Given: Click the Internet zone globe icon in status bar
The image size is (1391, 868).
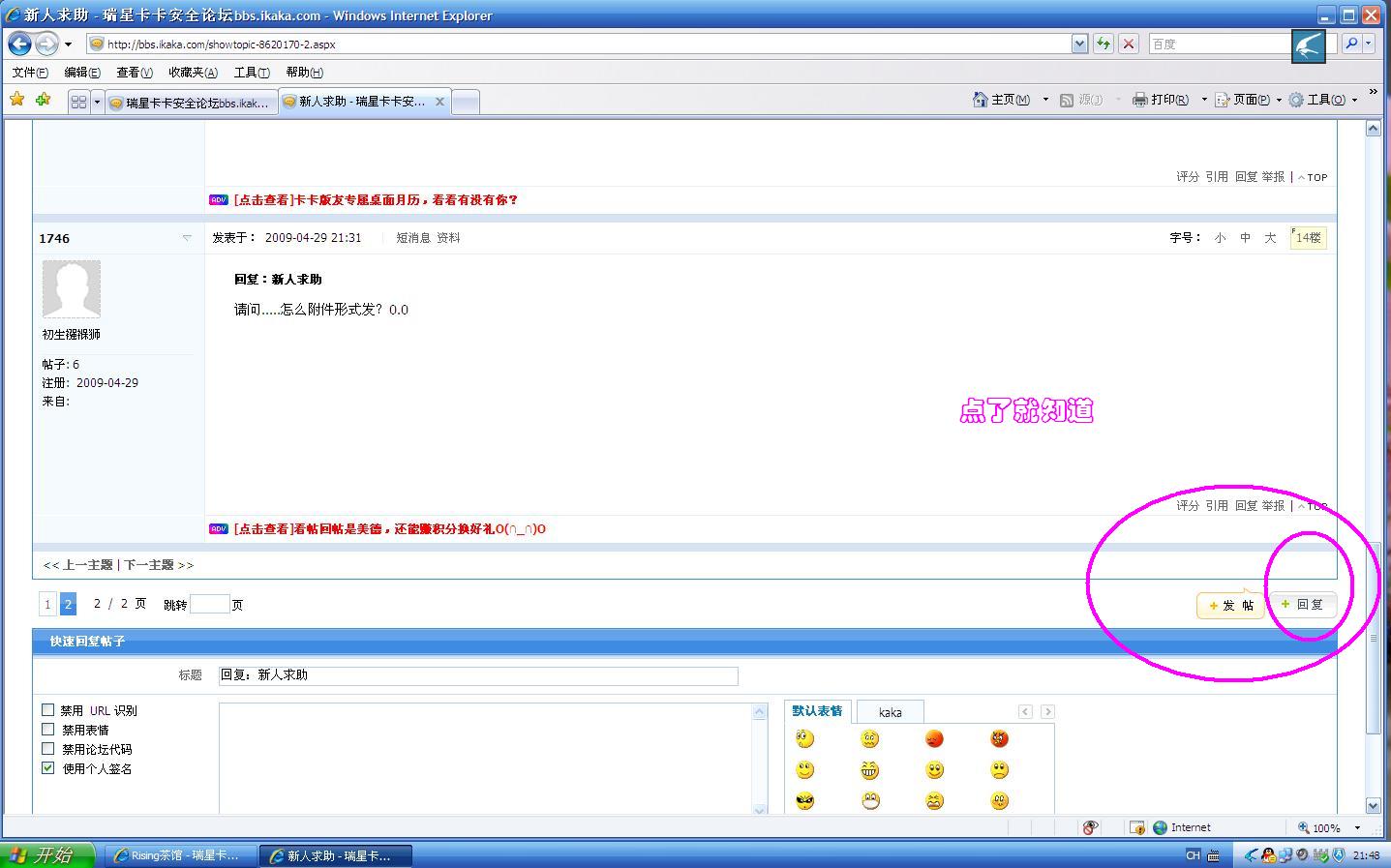Looking at the screenshot, I should (x=1160, y=827).
